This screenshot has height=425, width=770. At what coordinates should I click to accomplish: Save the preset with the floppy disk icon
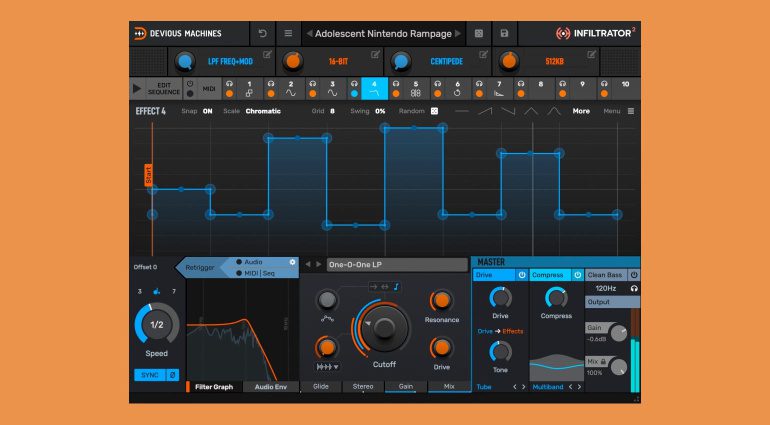(x=504, y=33)
